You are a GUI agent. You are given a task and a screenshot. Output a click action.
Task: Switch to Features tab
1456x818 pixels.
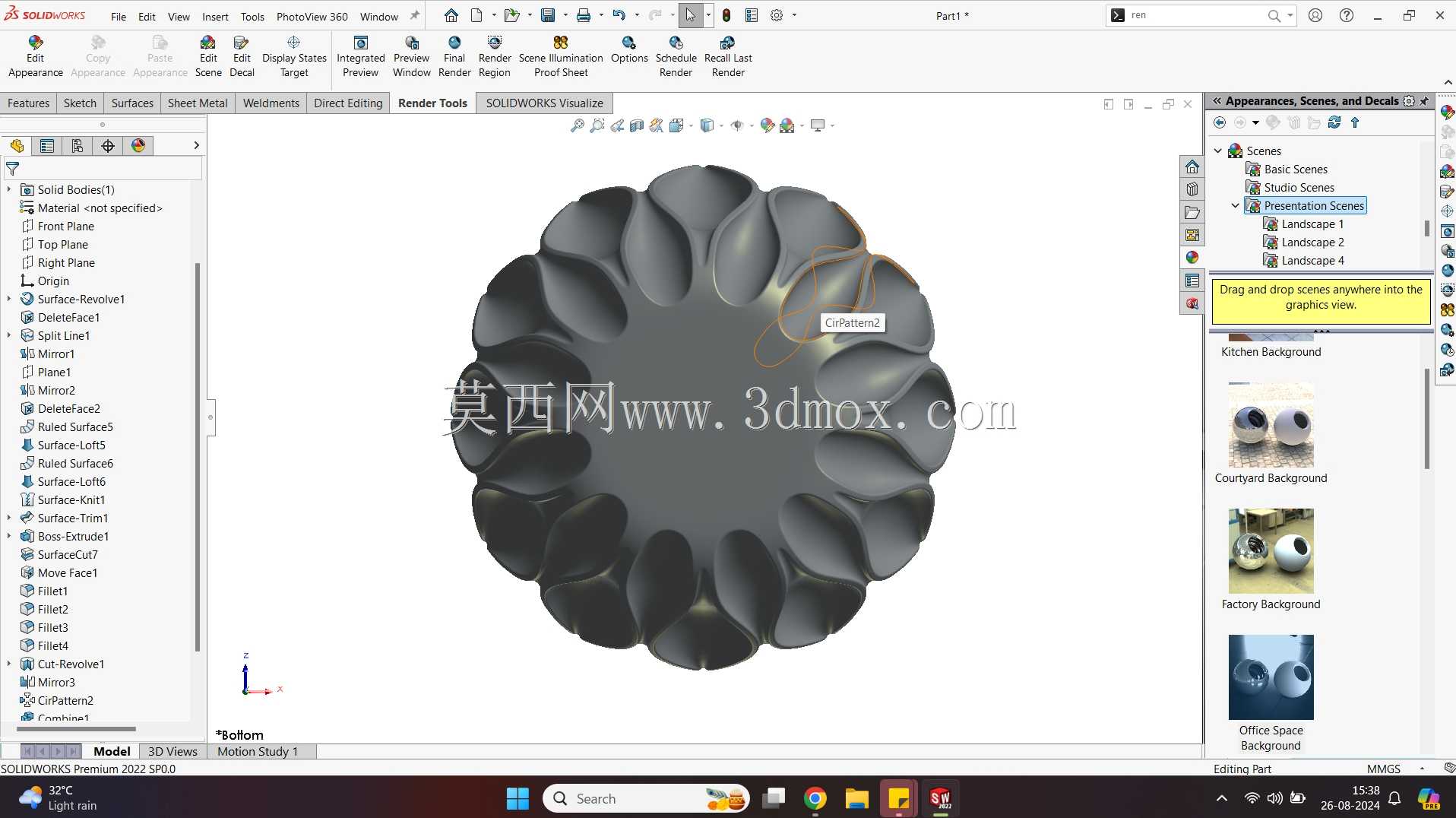click(28, 103)
